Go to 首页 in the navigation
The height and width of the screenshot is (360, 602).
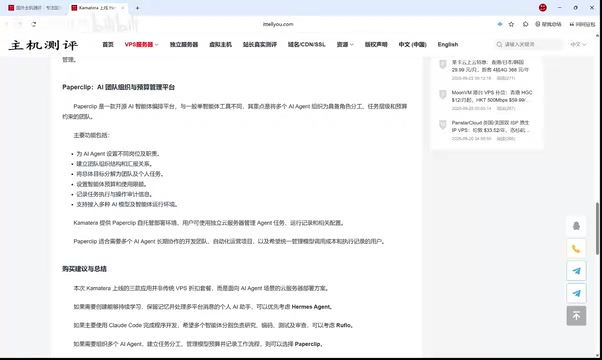click(x=108, y=45)
